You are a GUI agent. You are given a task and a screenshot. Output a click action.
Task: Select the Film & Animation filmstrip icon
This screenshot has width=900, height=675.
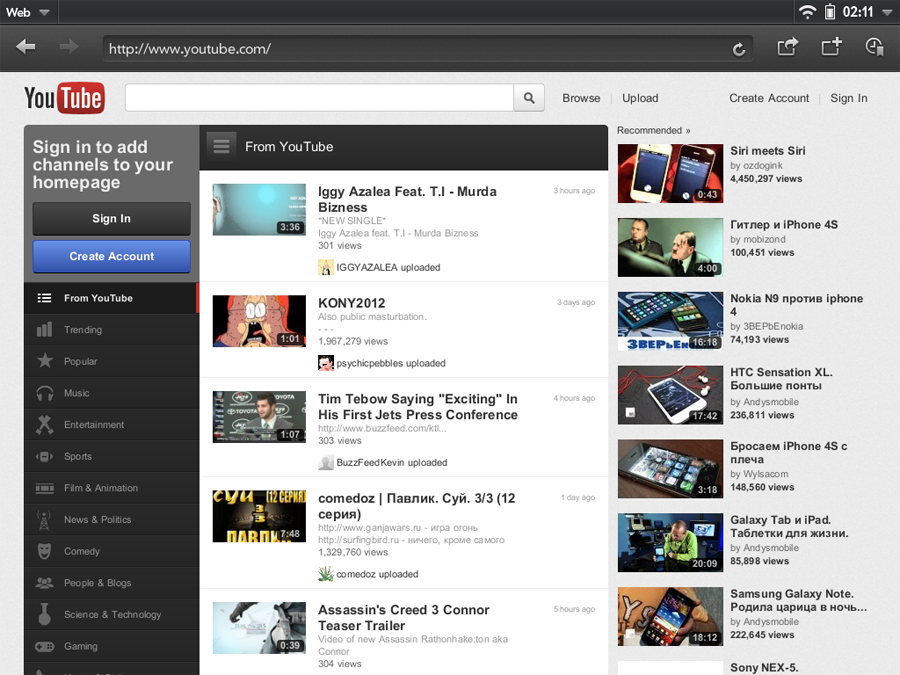[44, 488]
